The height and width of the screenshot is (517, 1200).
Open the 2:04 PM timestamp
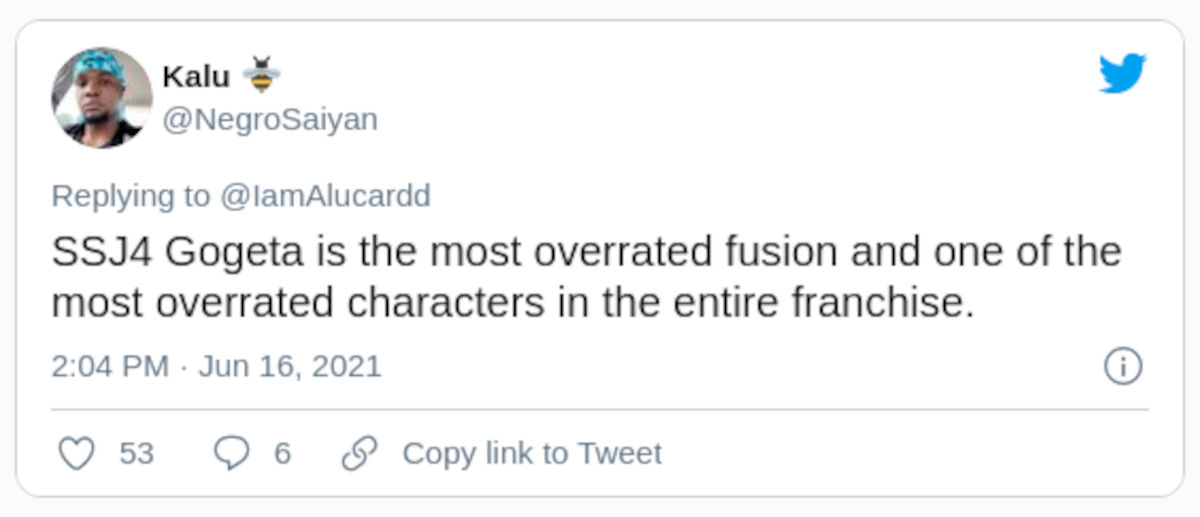tap(110, 366)
